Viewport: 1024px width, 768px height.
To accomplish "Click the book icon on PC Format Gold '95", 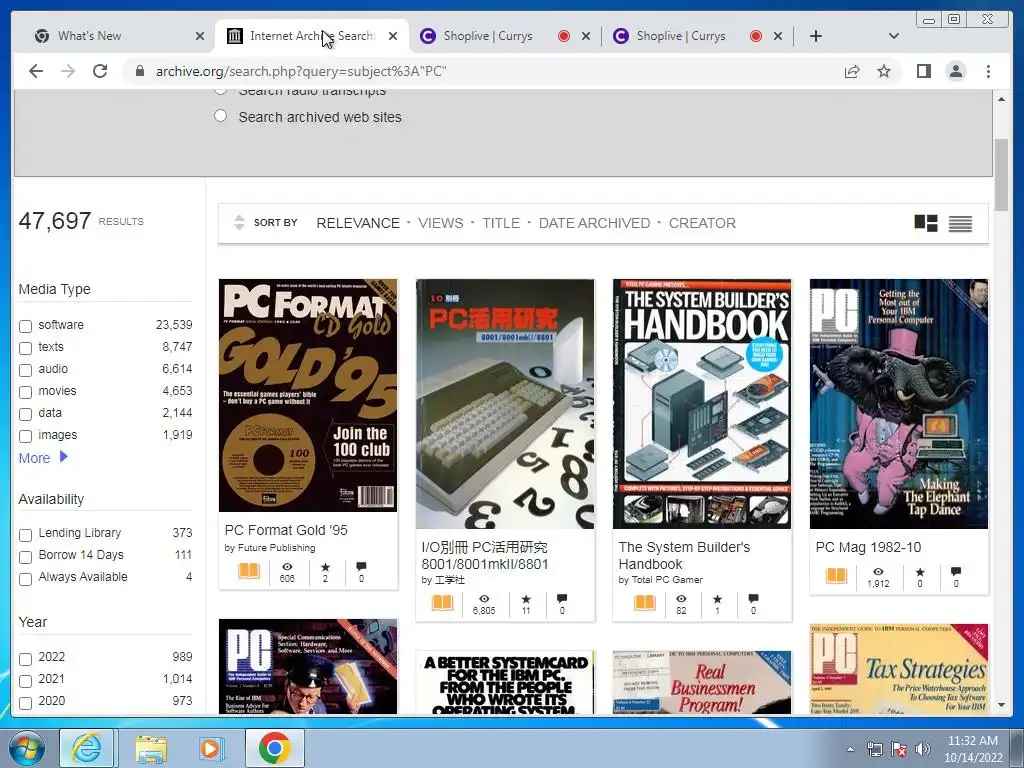I will pos(248,571).
